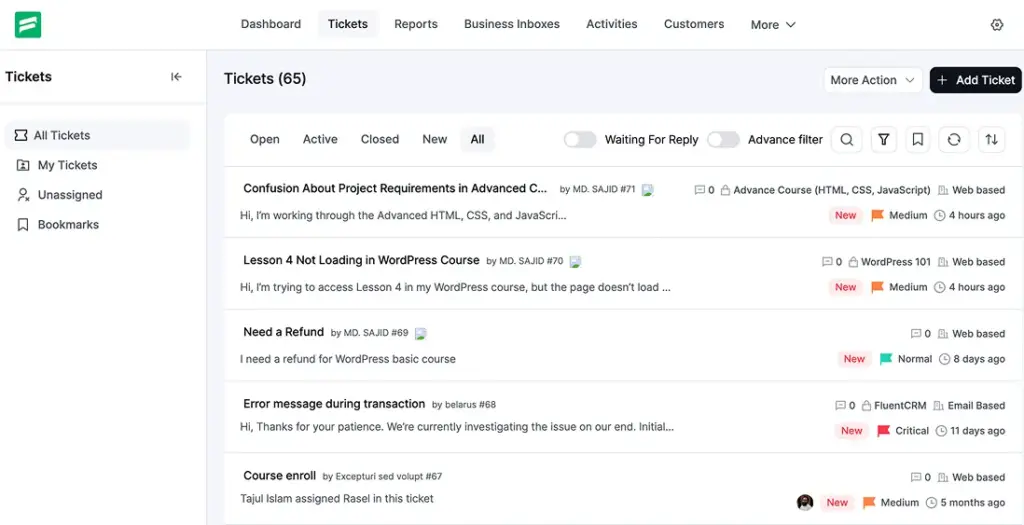Image resolution: width=1024 pixels, height=525 pixels.
Task: Open Error message during transaction ticket
Action: [334, 404]
